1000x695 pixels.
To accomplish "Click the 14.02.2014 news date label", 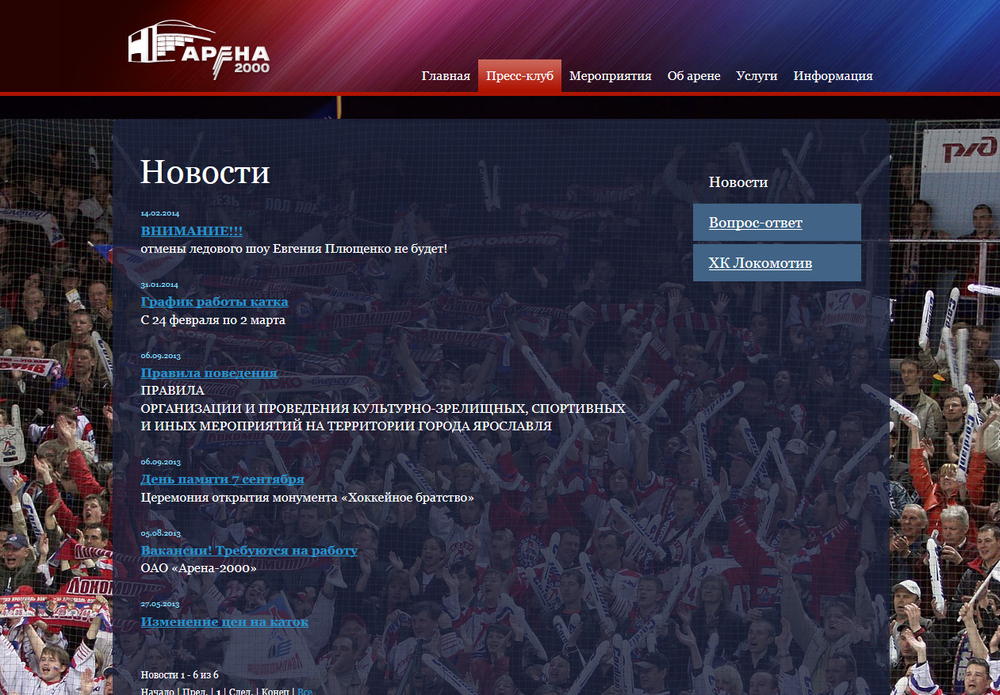I will pos(160,214).
